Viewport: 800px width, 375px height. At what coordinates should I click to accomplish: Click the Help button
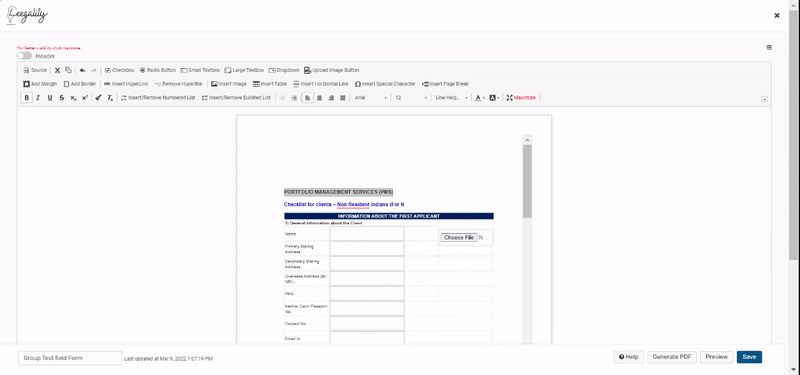pyautogui.click(x=629, y=357)
